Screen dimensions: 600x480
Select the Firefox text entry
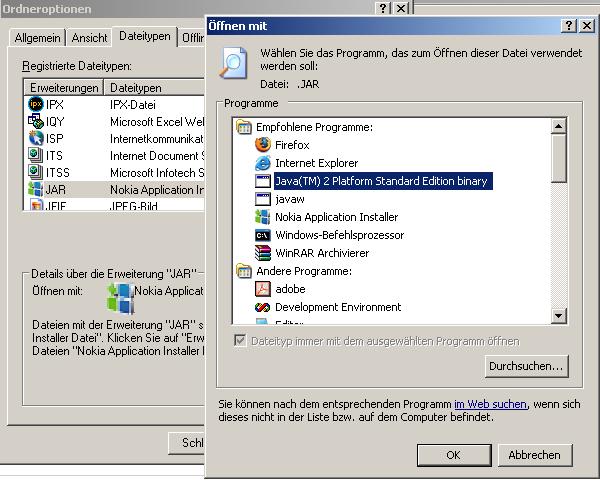coord(292,145)
